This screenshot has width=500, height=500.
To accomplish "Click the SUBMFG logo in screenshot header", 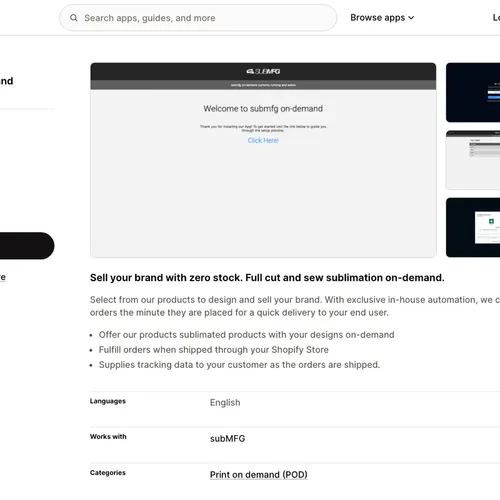I will click(x=263, y=71).
